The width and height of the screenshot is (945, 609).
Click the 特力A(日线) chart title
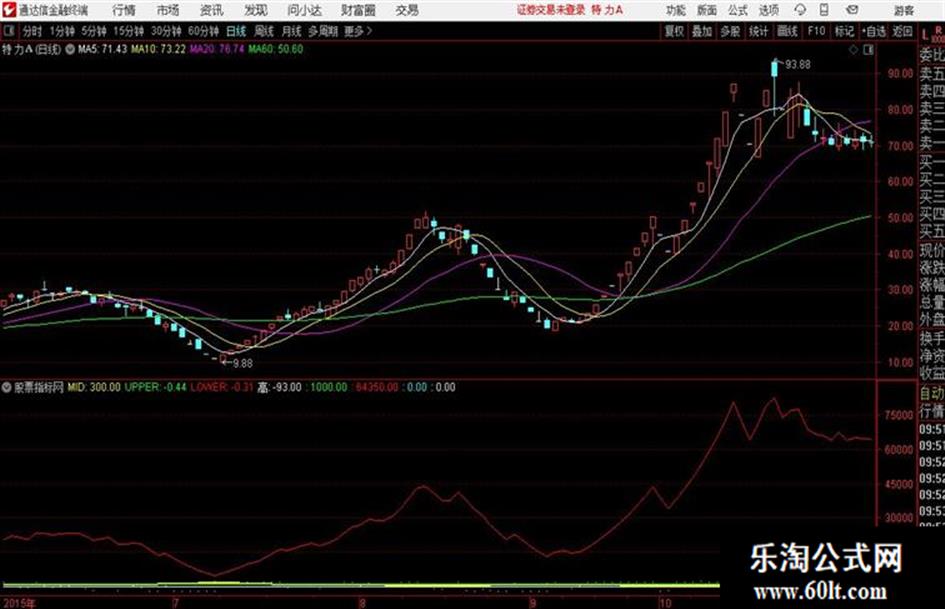(x=31, y=49)
